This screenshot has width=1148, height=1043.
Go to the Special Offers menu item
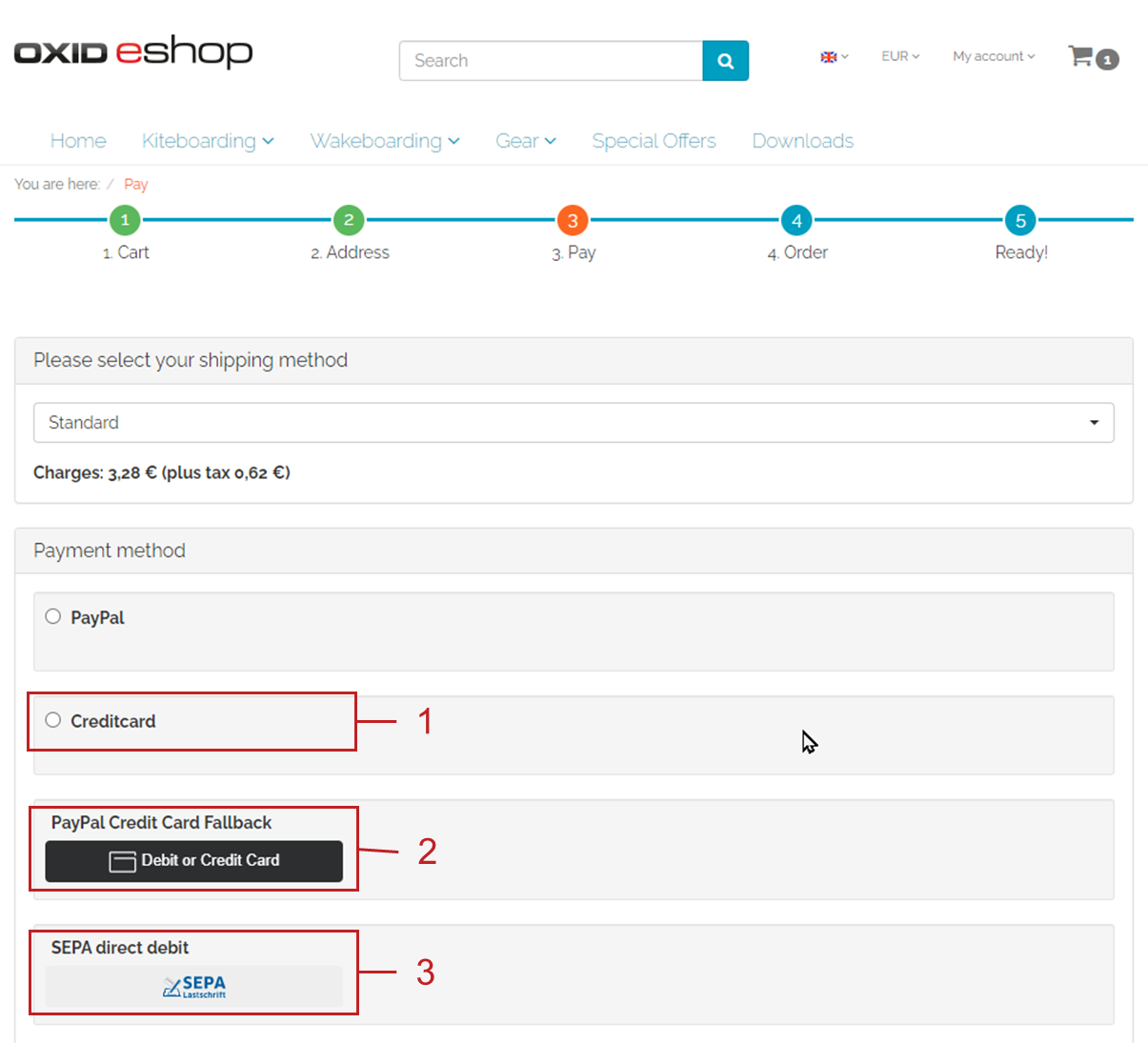654,141
